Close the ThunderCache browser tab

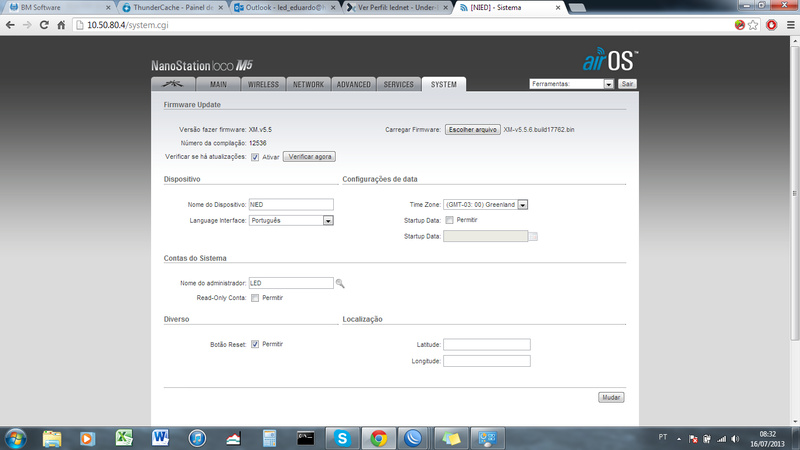pos(220,8)
